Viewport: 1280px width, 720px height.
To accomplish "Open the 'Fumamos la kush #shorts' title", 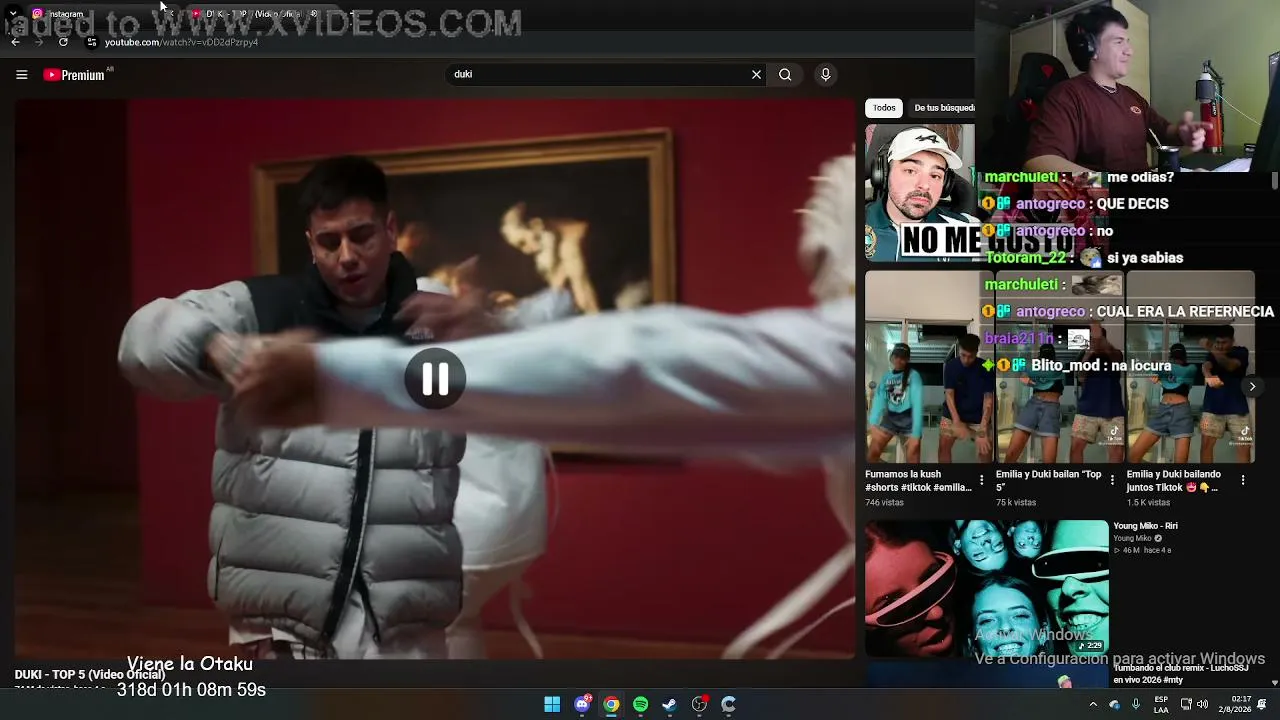I will click(x=918, y=481).
